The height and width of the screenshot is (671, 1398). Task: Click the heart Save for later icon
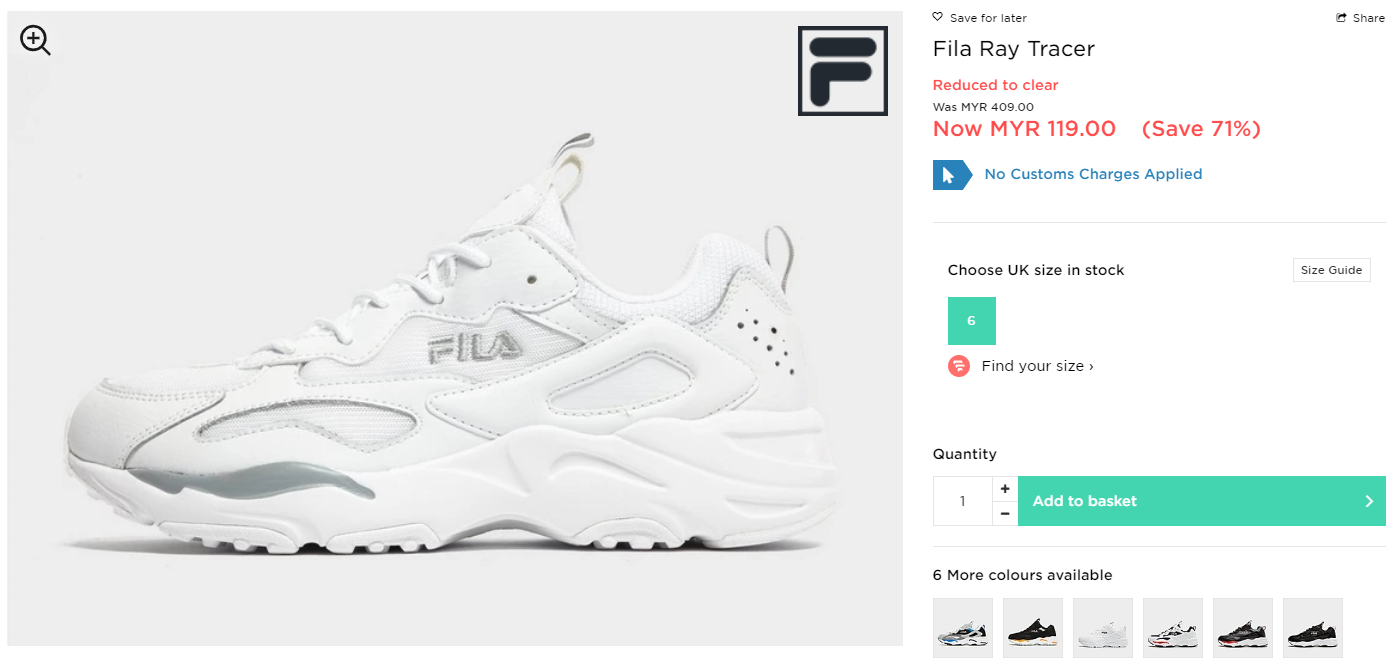coord(937,17)
